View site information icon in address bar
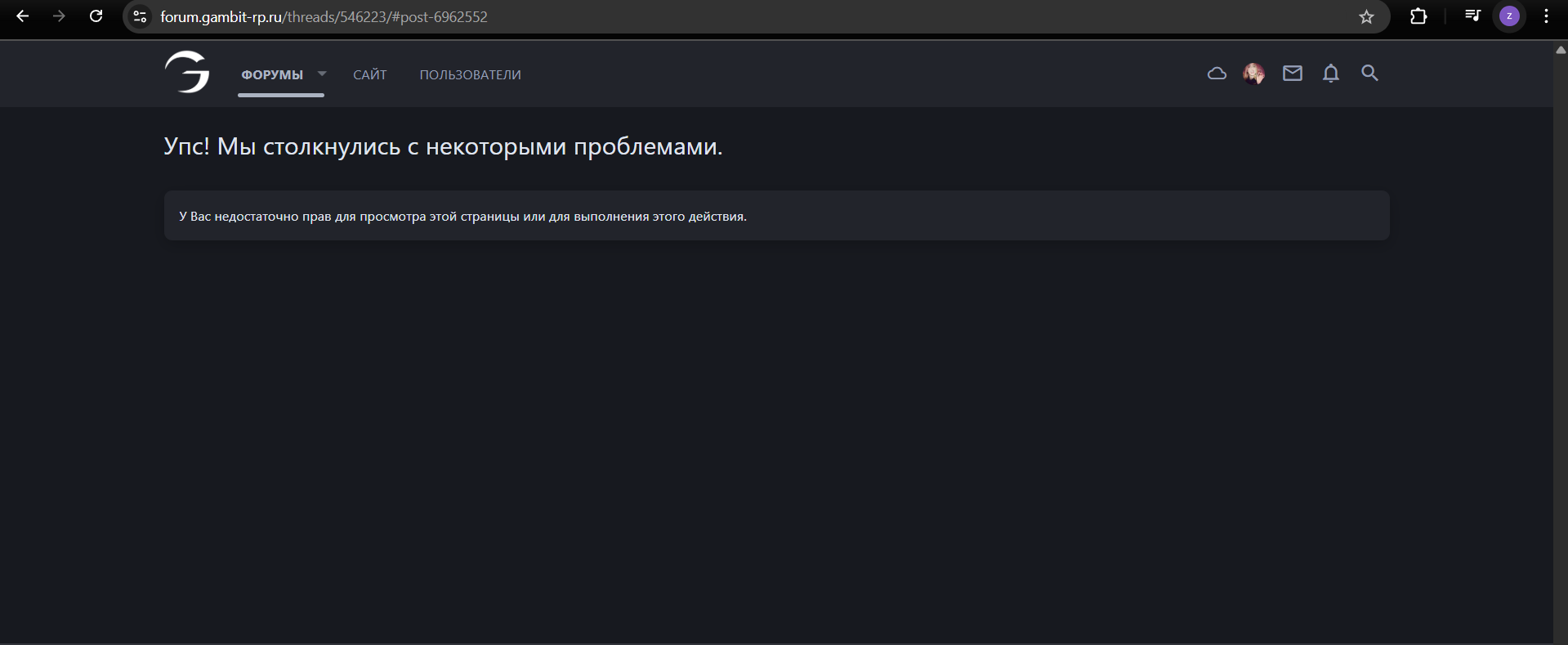The width and height of the screenshot is (1568, 645). 140,16
